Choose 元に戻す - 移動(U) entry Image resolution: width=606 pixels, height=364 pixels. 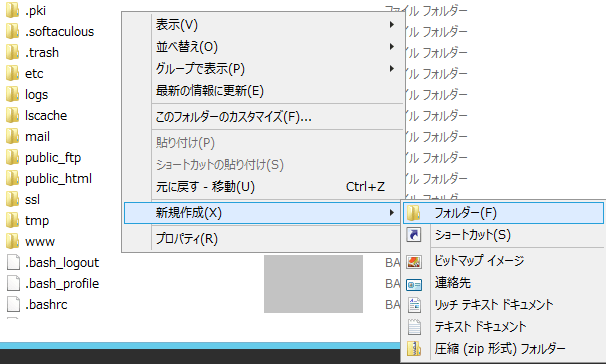click(x=263, y=187)
